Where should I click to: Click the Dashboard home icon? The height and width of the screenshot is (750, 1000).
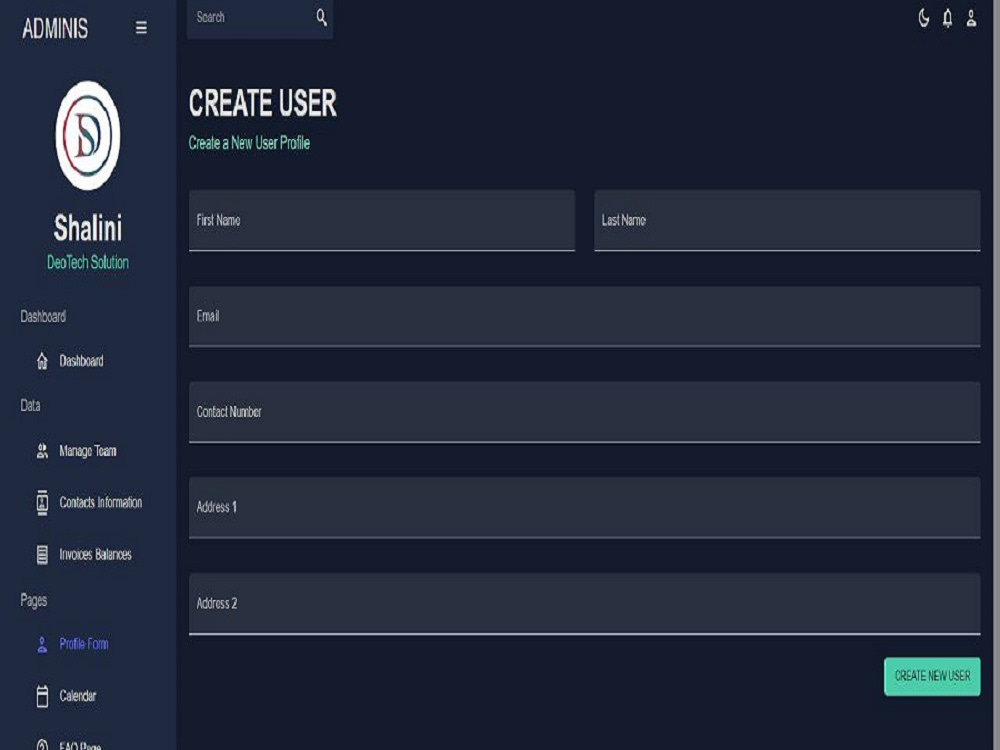(x=42, y=362)
